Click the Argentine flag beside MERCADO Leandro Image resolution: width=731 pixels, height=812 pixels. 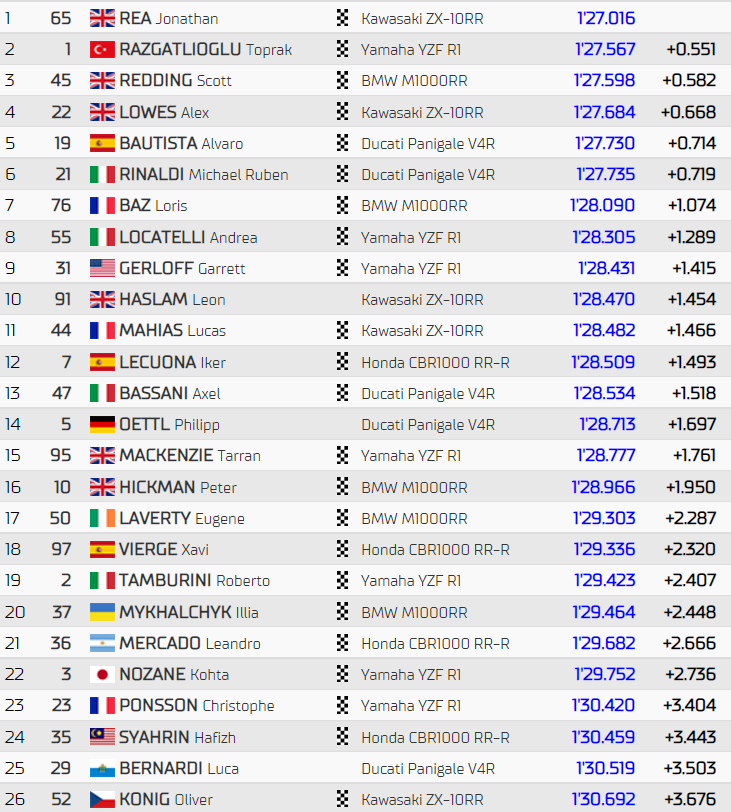point(102,643)
